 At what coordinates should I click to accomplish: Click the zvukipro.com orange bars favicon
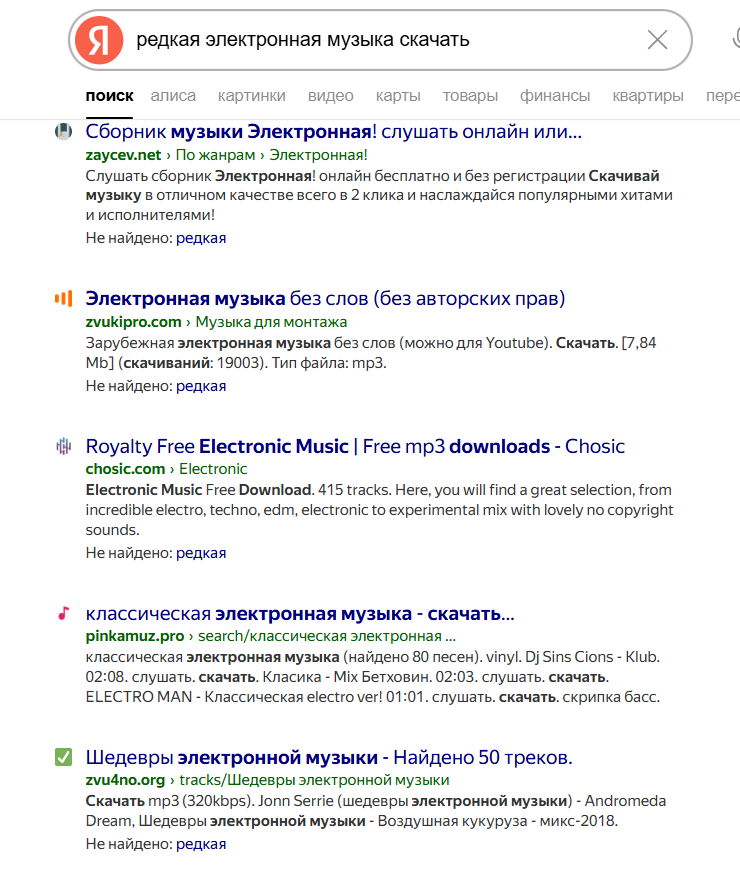[x=63, y=298]
